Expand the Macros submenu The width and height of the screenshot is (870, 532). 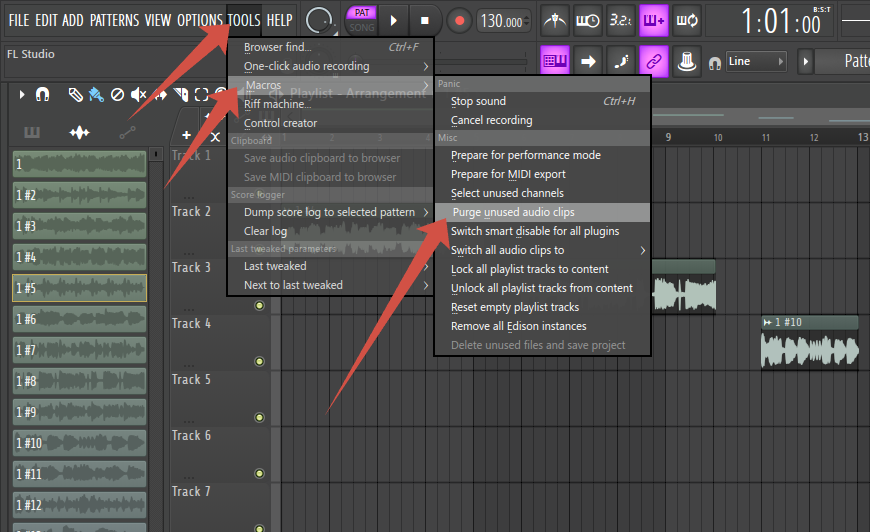tap(331, 85)
